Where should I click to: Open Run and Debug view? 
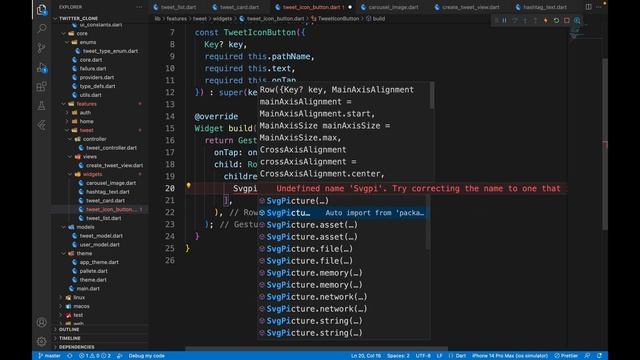42,67
